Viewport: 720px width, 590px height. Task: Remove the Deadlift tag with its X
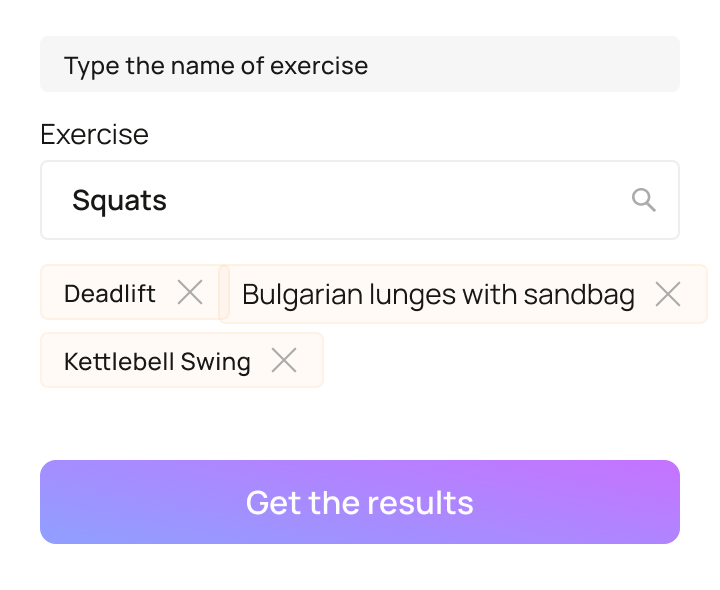pyautogui.click(x=190, y=292)
